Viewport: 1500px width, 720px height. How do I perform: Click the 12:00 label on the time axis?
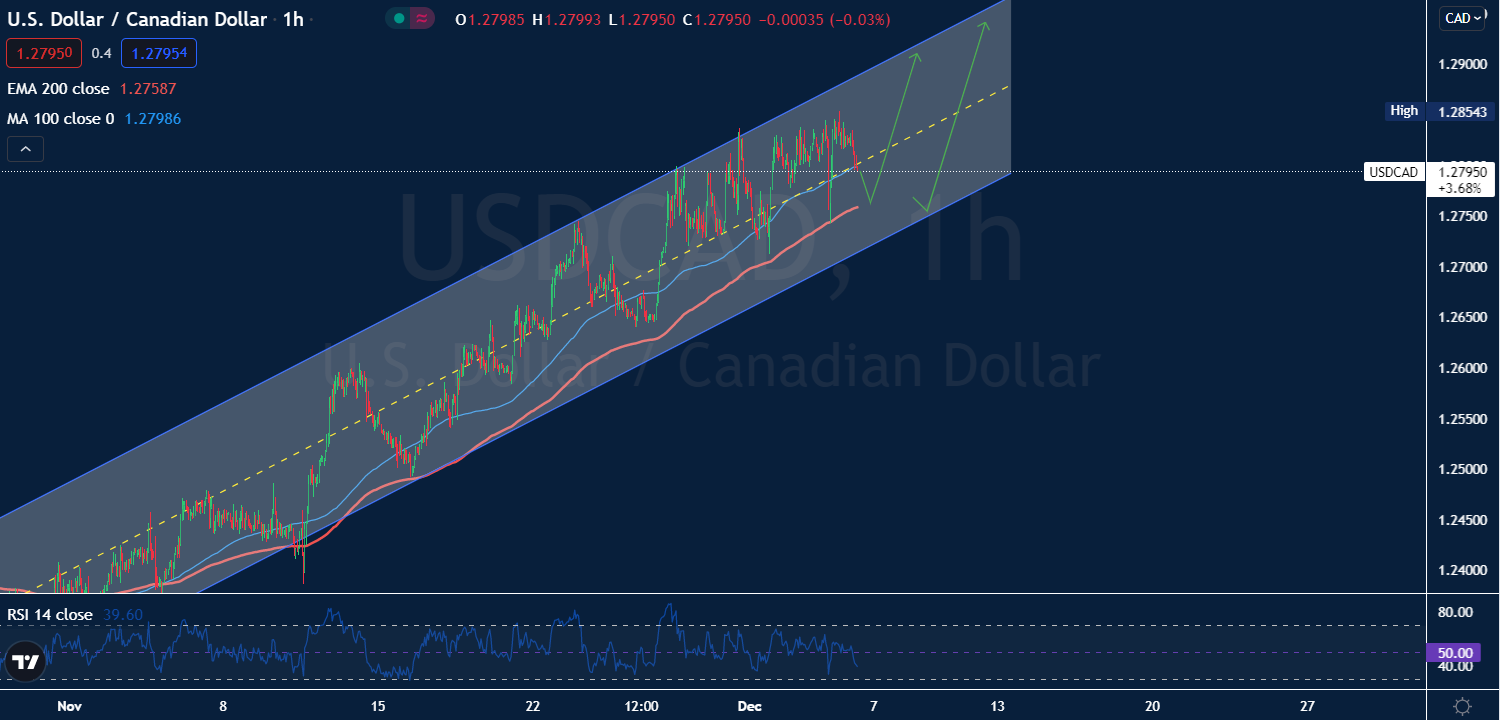click(641, 706)
